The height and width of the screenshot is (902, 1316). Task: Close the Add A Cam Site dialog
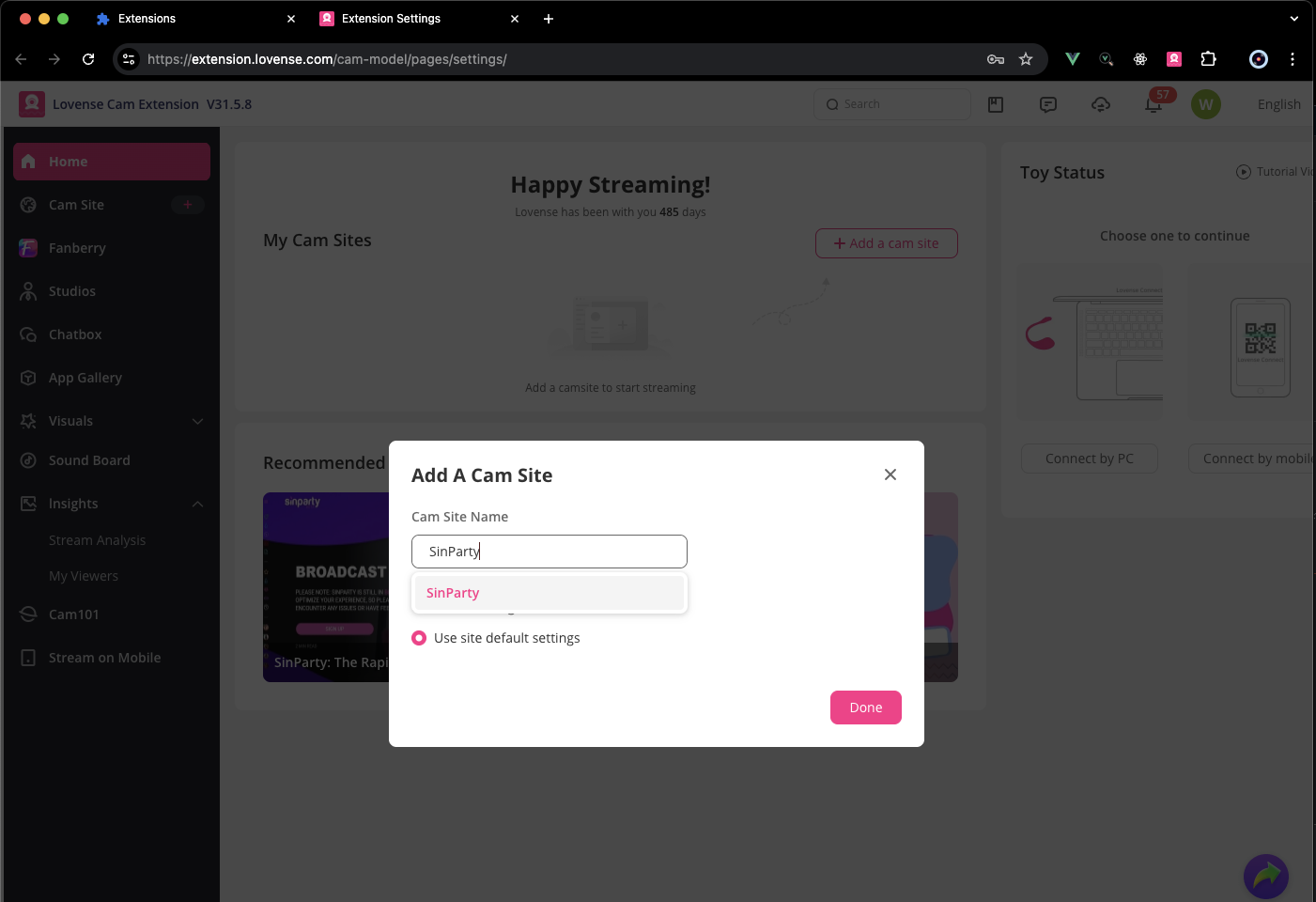890,474
